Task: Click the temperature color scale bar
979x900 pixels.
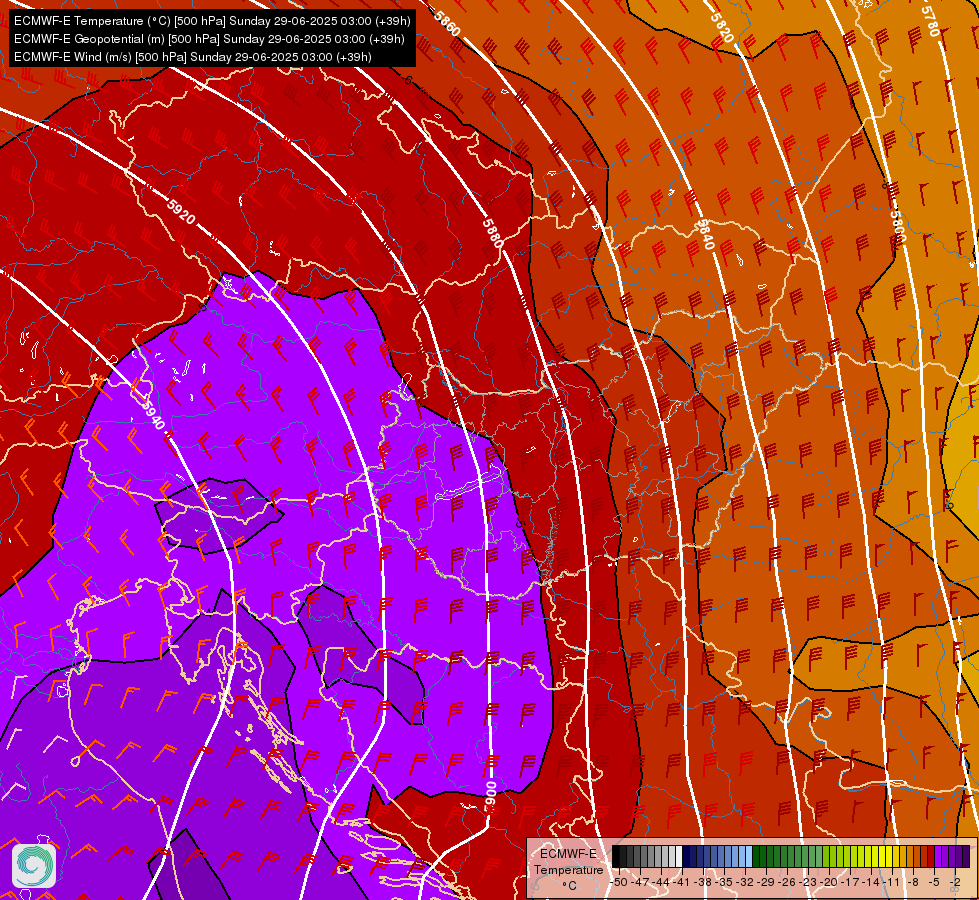Action: click(790, 857)
